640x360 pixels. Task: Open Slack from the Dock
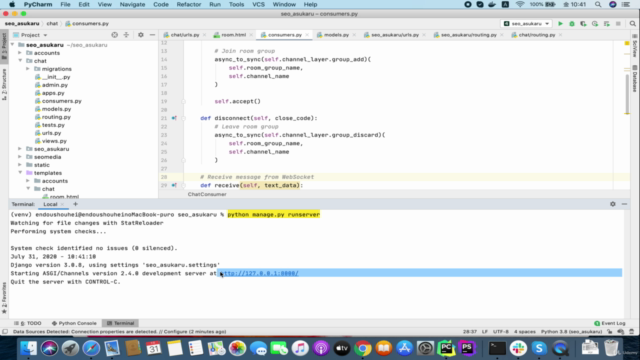(518, 348)
